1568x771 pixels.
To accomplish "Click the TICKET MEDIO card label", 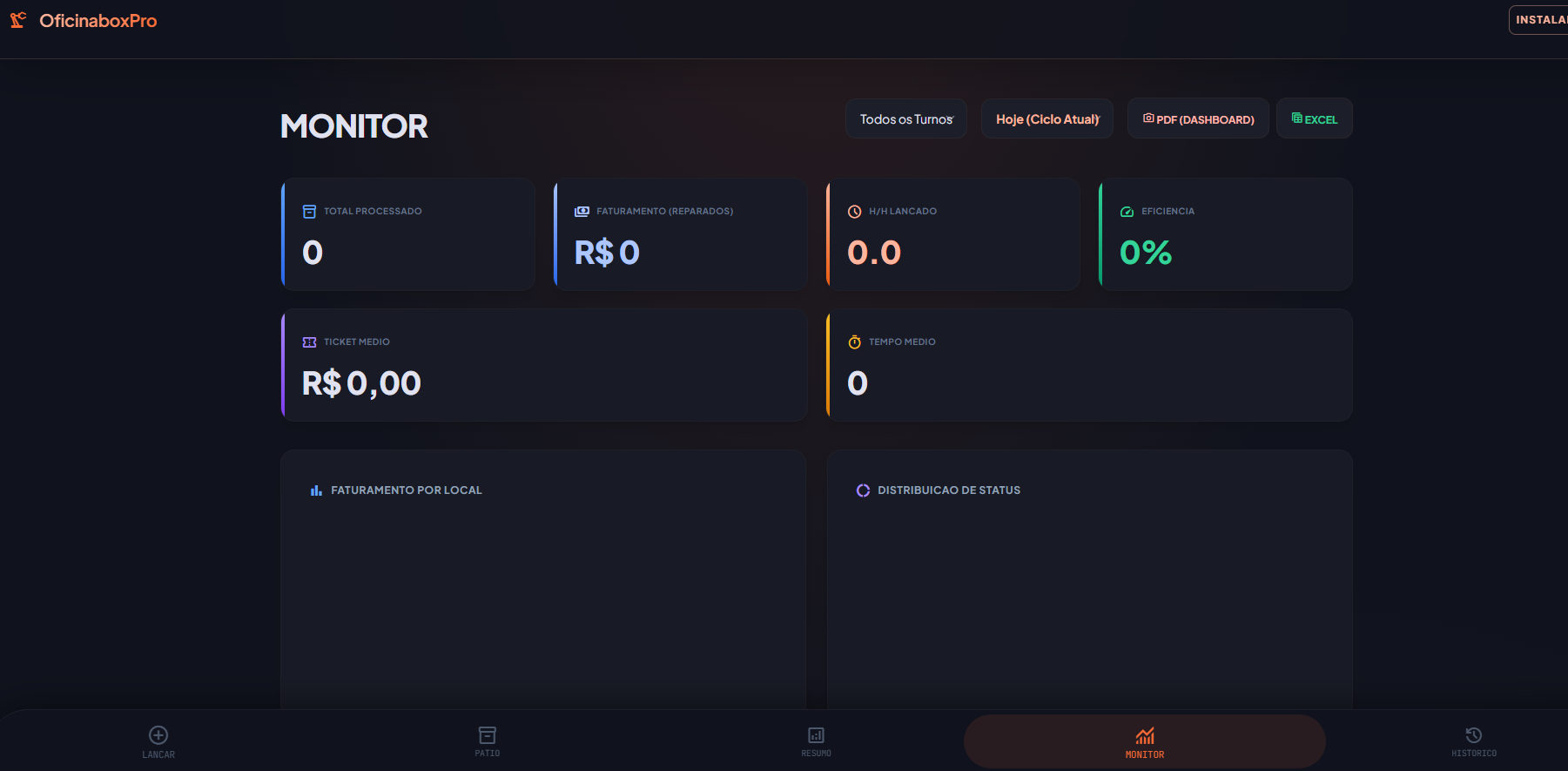I will click(357, 342).
